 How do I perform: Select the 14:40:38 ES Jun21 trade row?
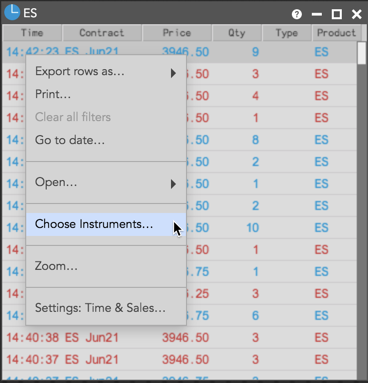point(179,337)
